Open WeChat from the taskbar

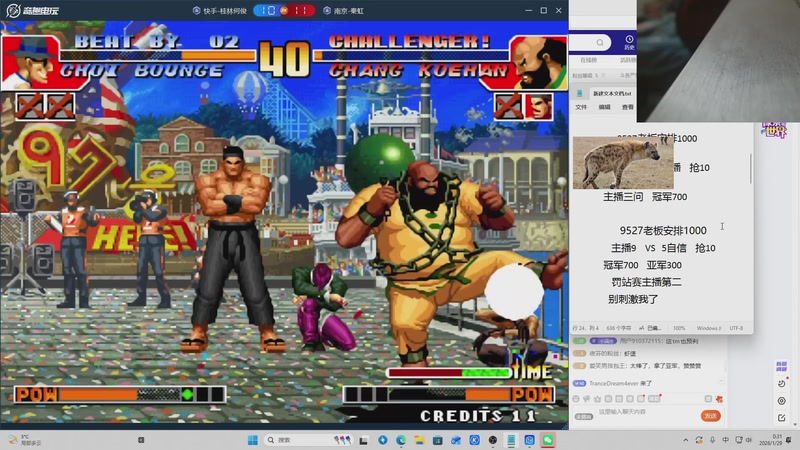[548, 440]
